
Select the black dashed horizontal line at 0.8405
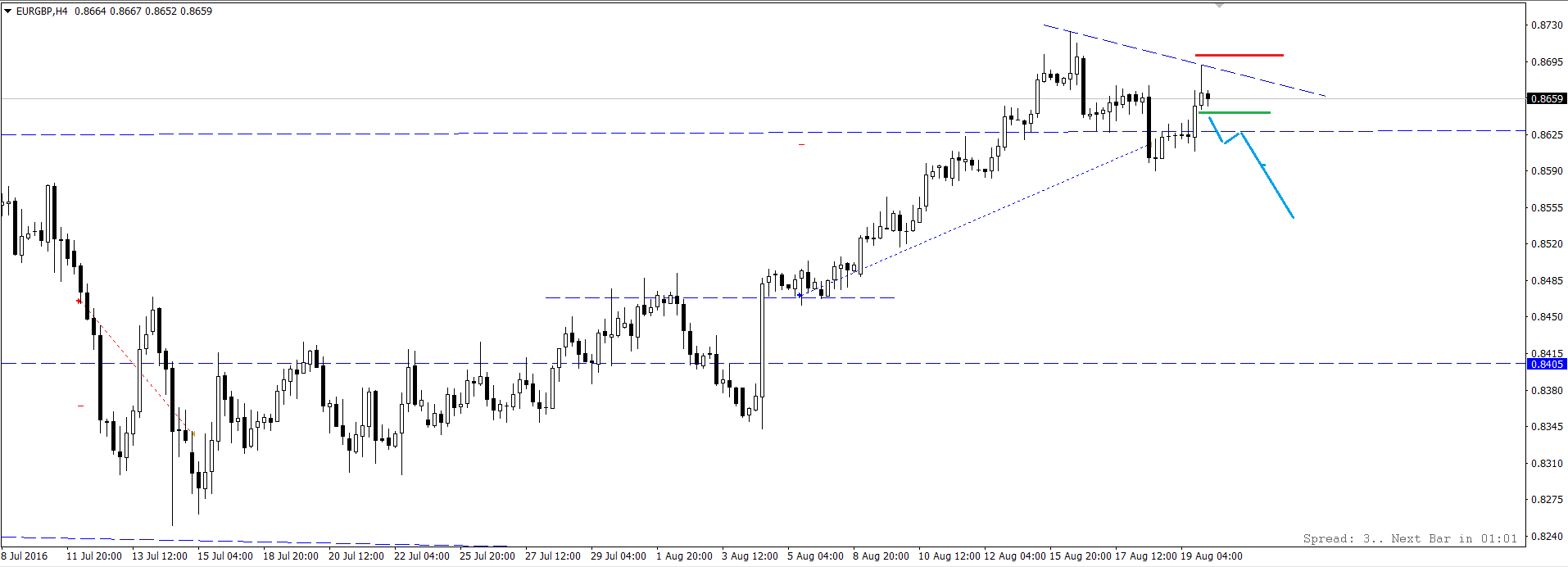(762, 363)
